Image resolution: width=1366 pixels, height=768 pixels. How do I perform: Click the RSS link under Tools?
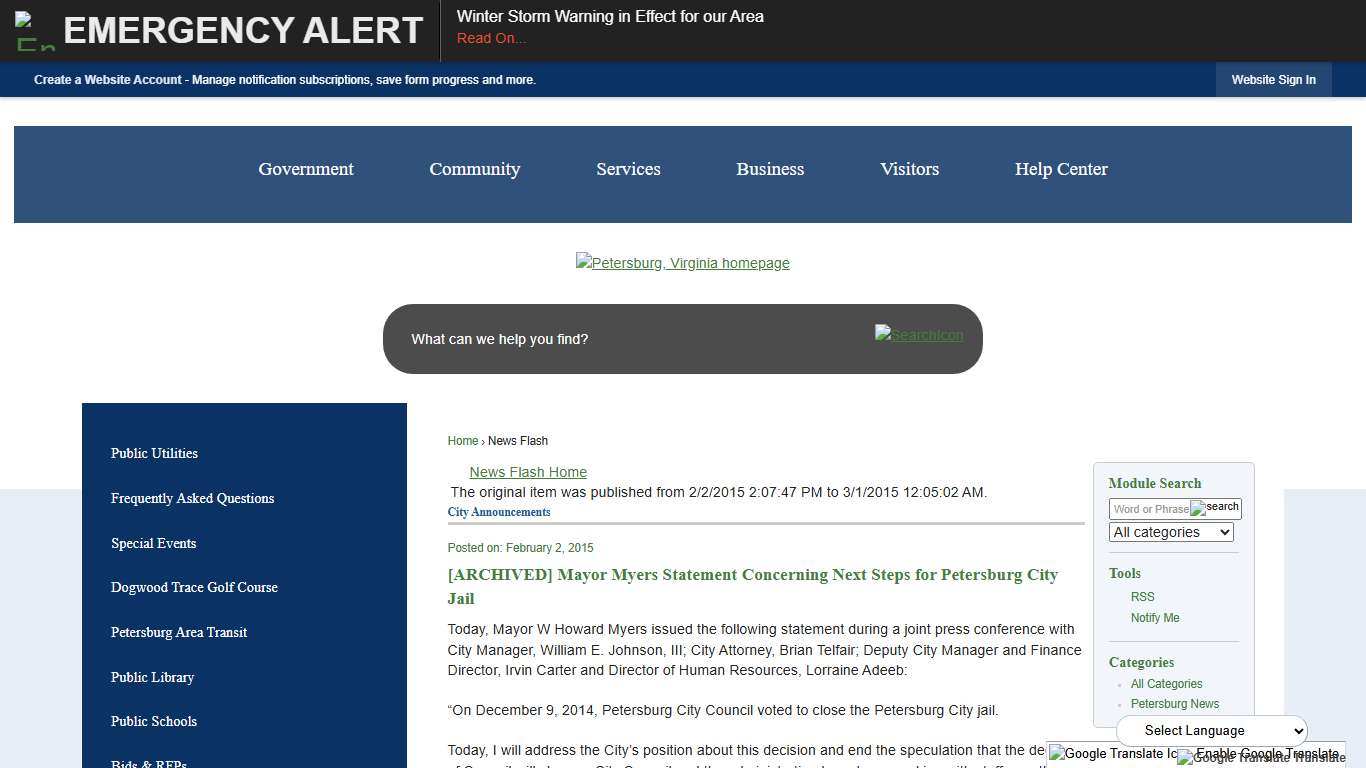(1142, 597)
